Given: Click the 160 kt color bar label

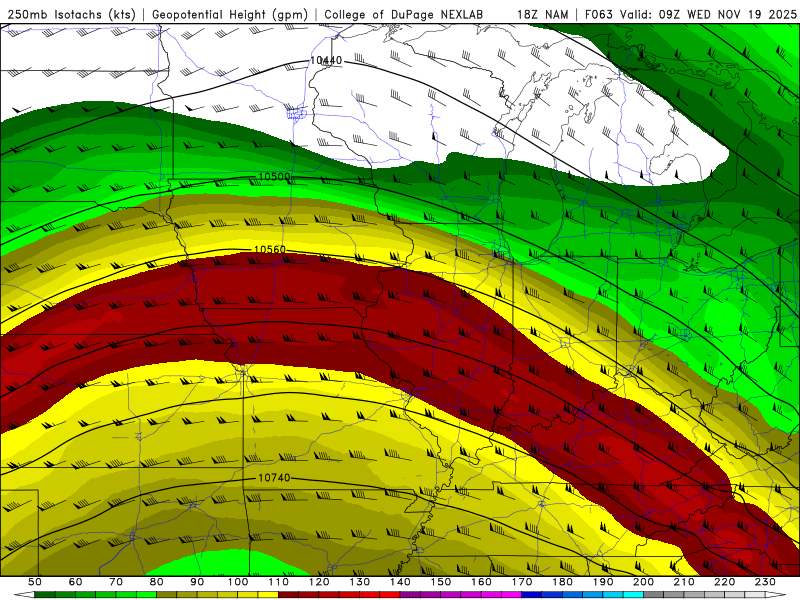Looking at the screenshot, I should coord(481,582).
